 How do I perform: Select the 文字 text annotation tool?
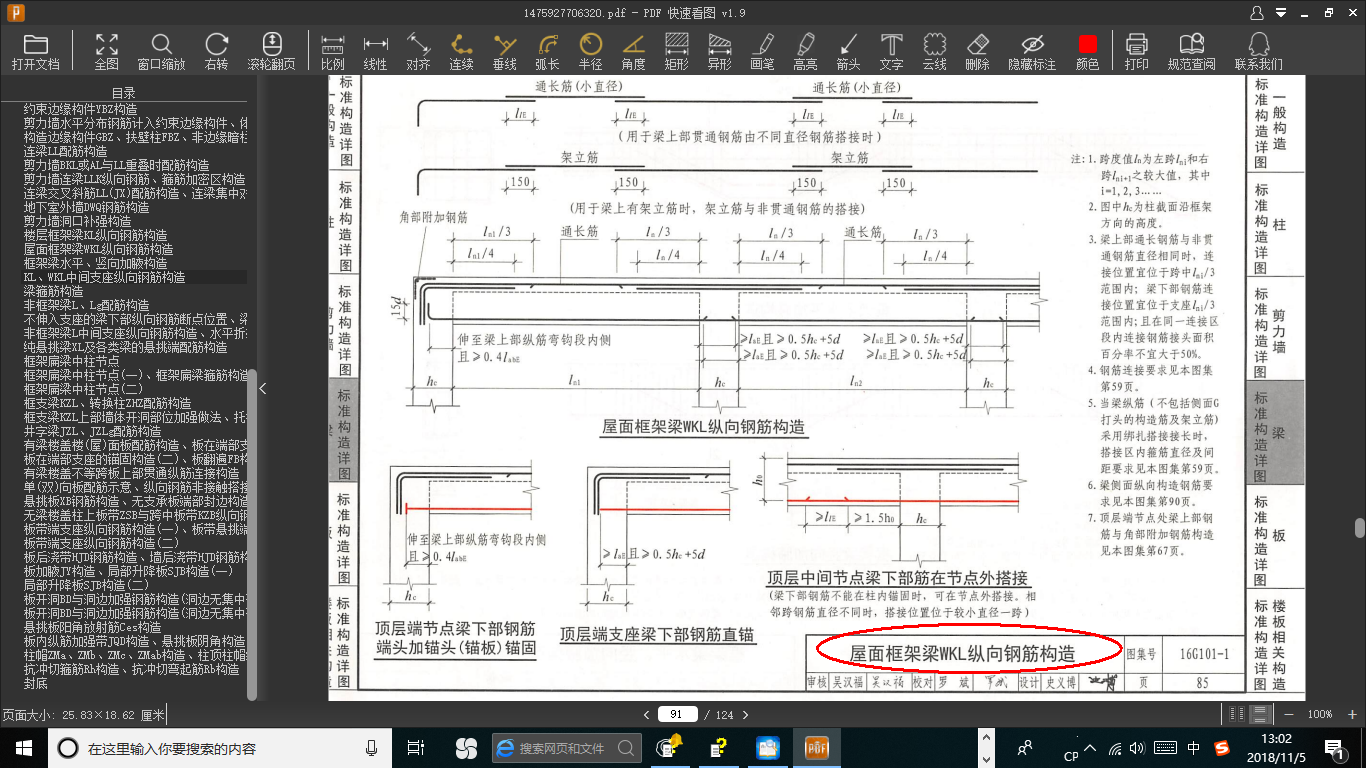(x=892, y=52)
